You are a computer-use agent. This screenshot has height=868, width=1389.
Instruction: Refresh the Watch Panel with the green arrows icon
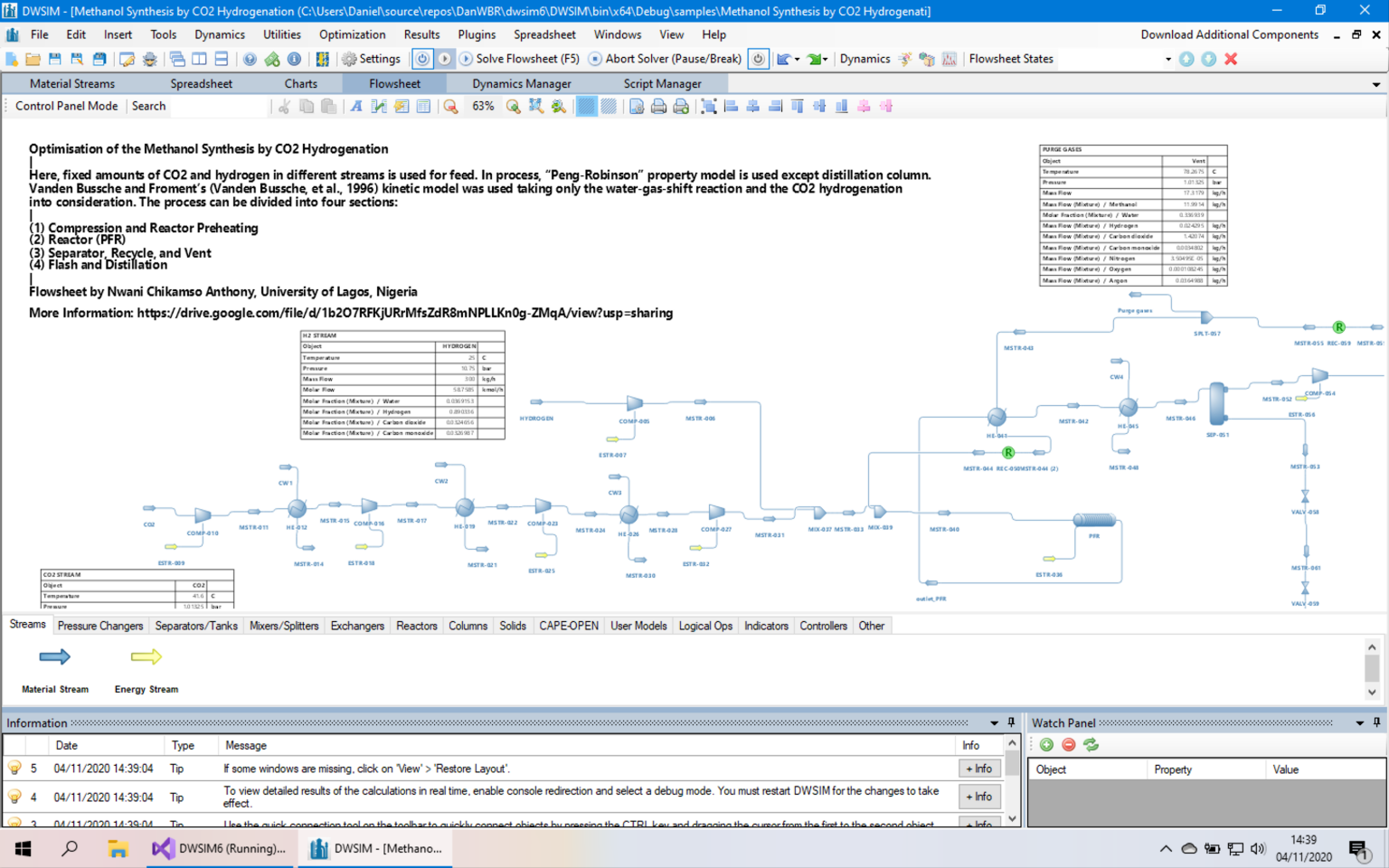click(1091, 744)
